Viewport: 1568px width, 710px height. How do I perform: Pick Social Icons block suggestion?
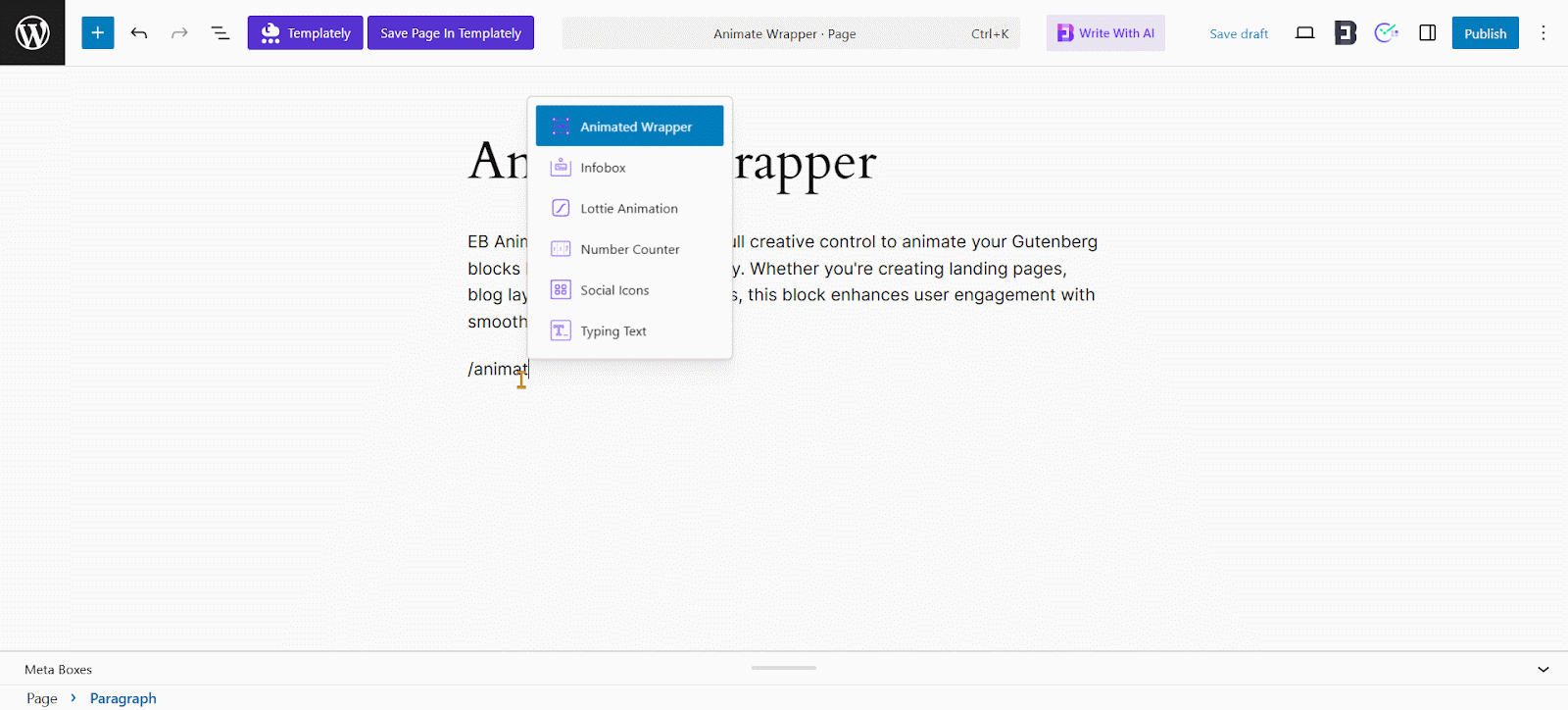coord(630,290)
